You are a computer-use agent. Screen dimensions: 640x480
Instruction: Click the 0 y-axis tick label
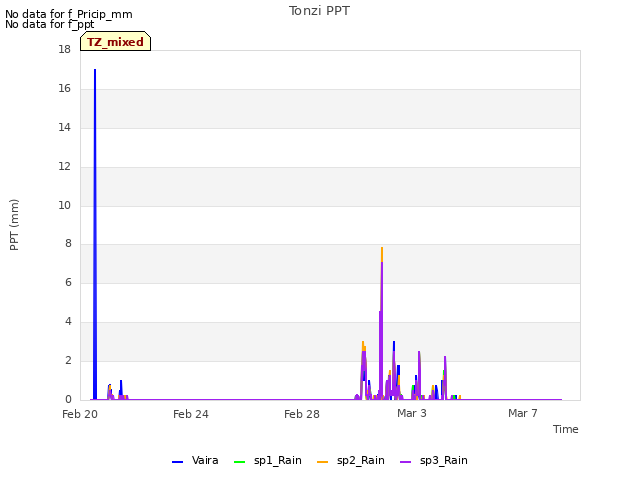point(68,399)
